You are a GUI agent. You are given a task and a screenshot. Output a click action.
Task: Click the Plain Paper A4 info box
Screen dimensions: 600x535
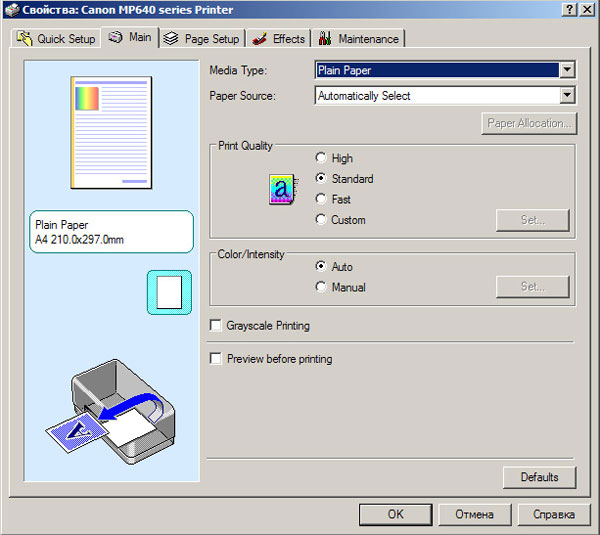coord(111,232)
